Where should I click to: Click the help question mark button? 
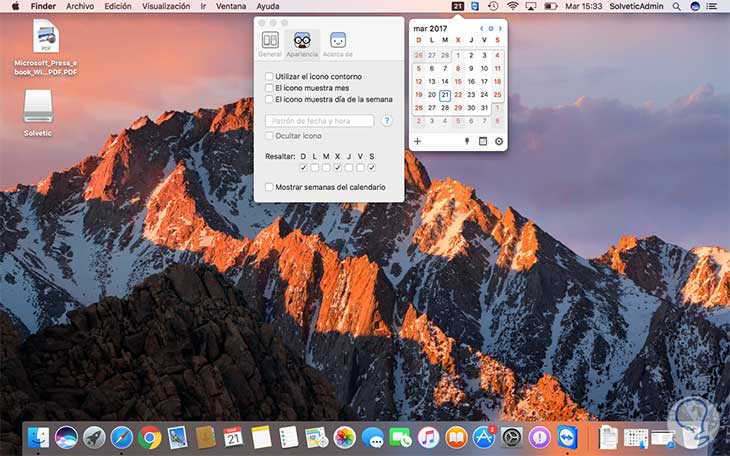click(x=387, y=121)
